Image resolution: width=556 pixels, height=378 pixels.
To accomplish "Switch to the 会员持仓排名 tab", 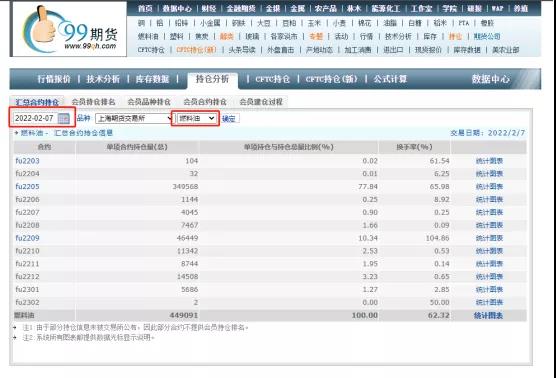I will click(x=93, y=102).
